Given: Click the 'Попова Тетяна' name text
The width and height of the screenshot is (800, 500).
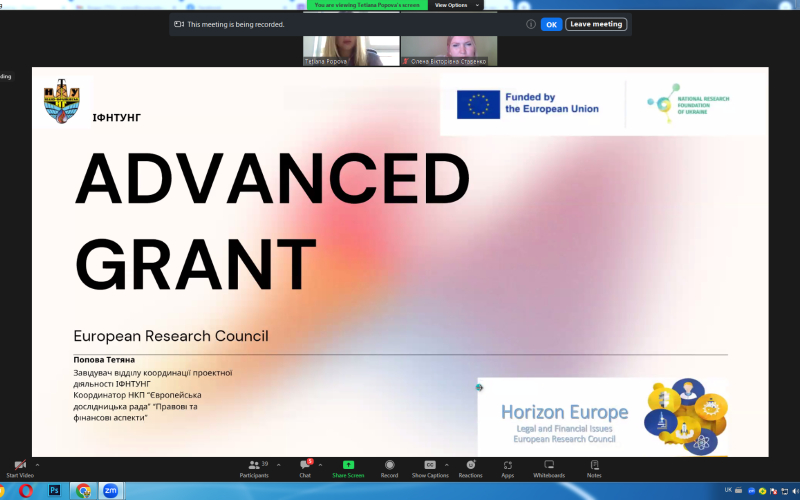Looking at the screenshot, I should point(104,360).
